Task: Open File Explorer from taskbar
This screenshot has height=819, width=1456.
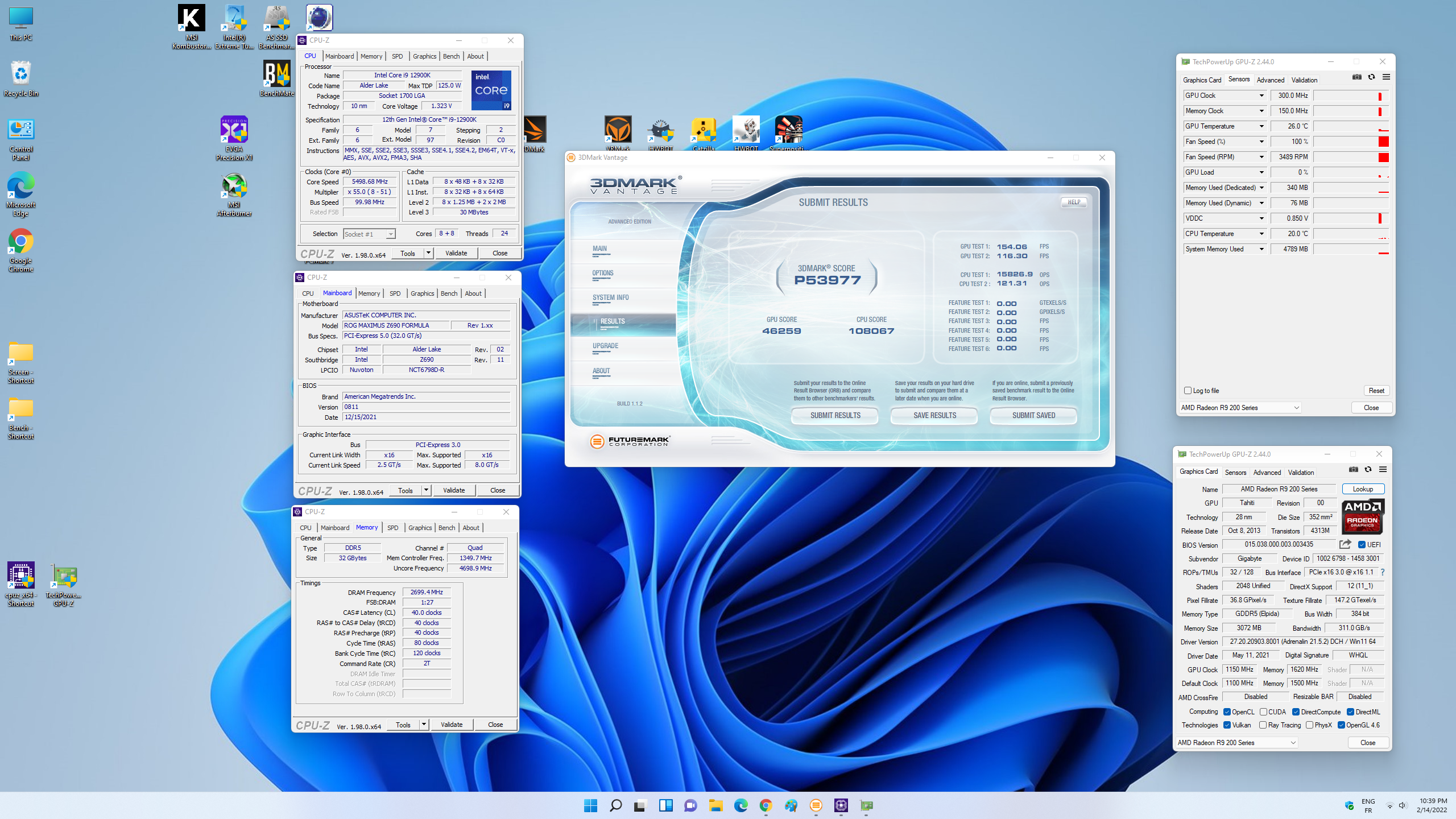Action: point(715,805)
